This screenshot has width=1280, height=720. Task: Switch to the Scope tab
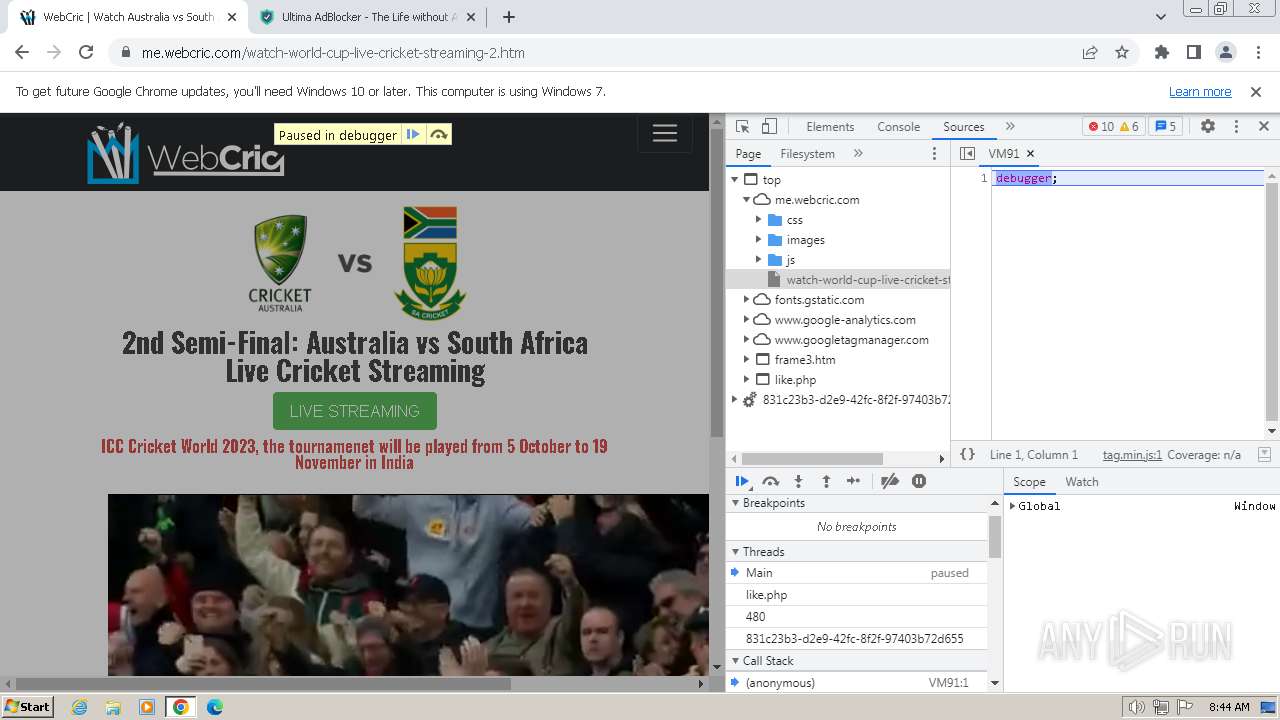point(1029,482)
